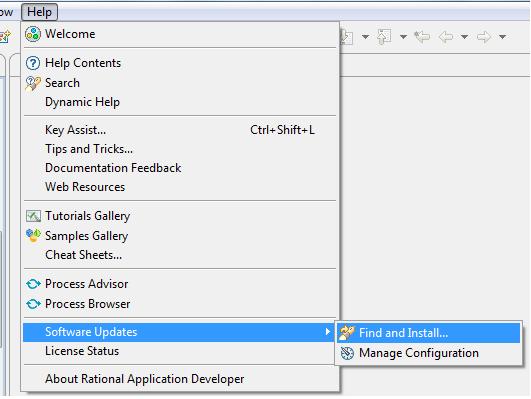This screenshot has width=531, height=399.
Task: Choose Search from Help menu
Action: (x=62, y=83)
